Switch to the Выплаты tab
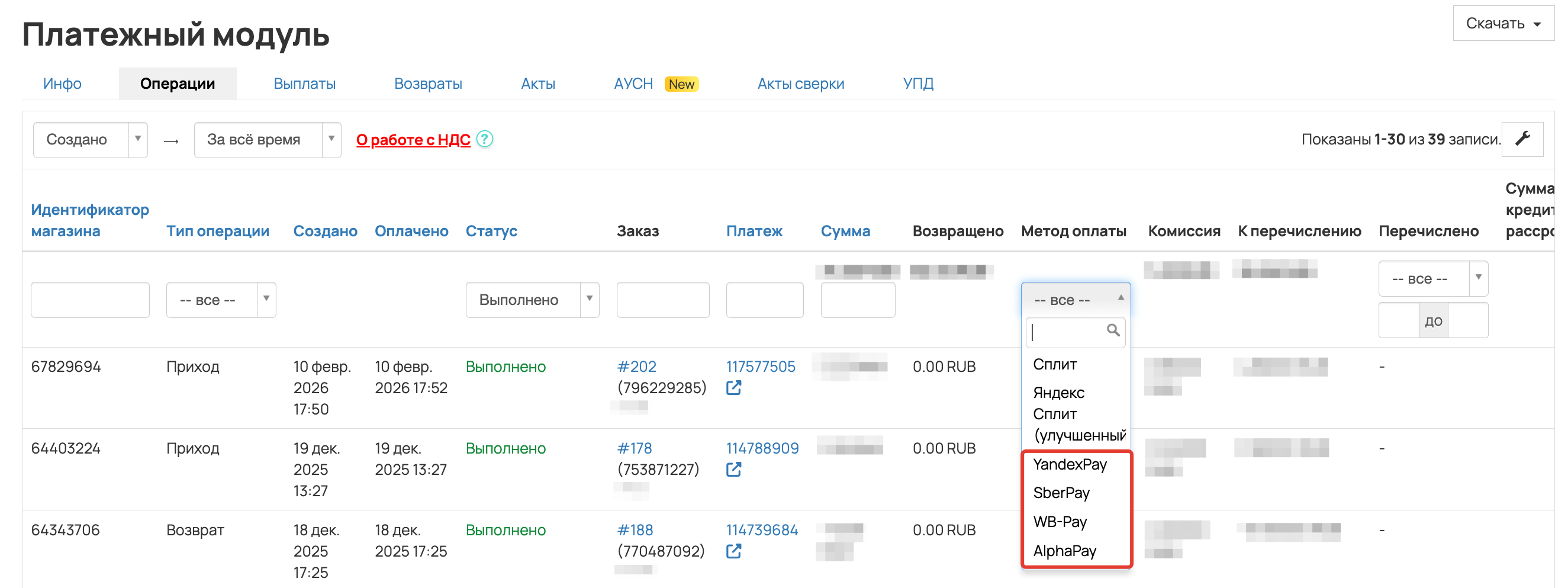 pos(304,84)
